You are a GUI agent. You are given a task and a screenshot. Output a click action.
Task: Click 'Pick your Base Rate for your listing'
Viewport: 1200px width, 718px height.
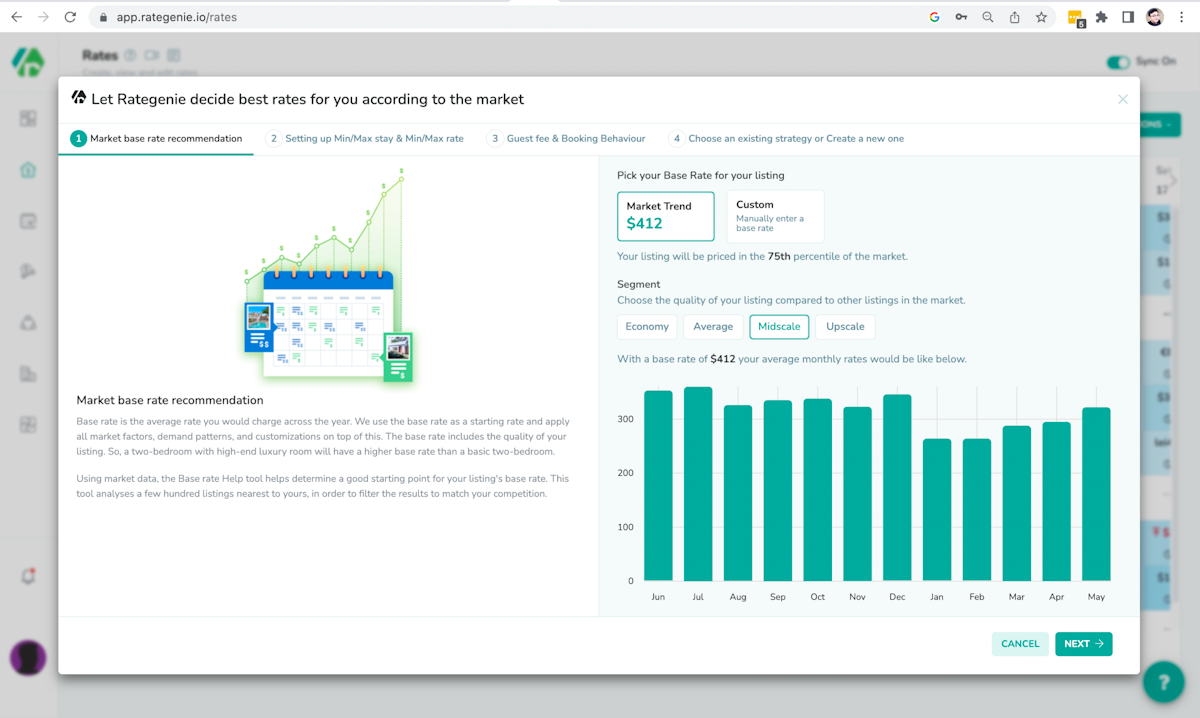tap(701, 176)
